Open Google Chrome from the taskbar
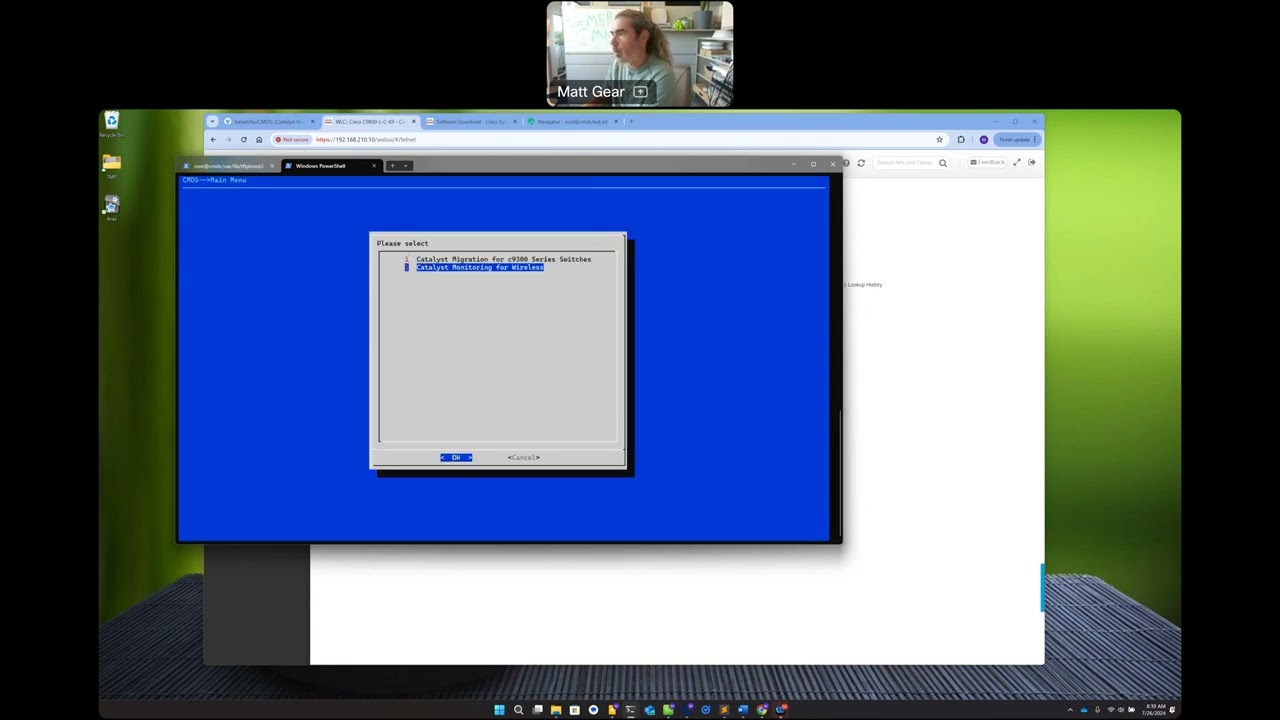The height and width of the screenshot is (720, 1280). coord(762,710)
